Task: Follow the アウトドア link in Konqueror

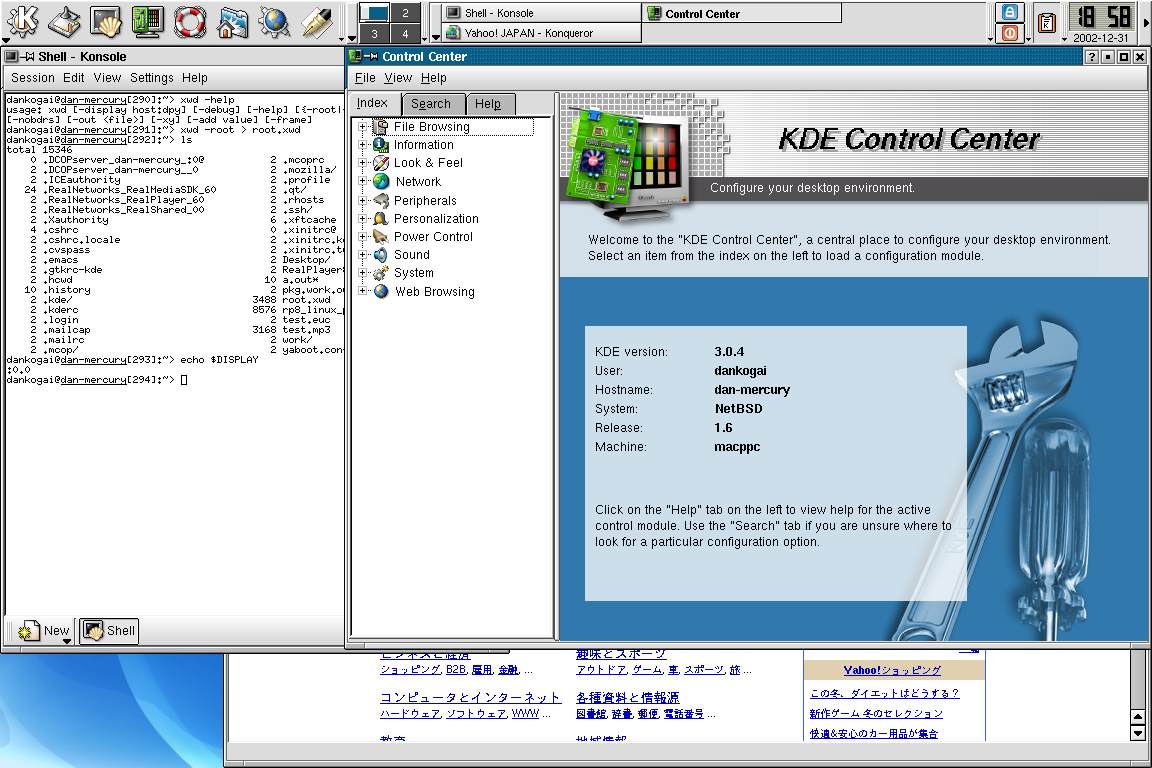Action: coord(601,670)
